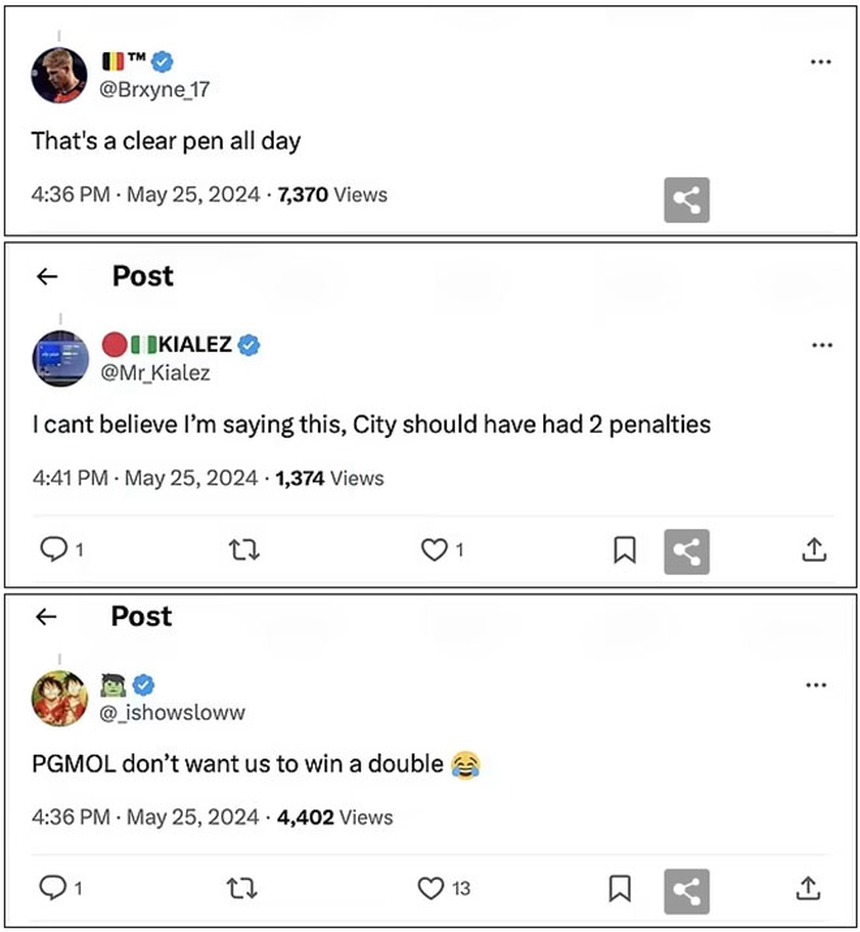
Task: Click gray share button on _ishowsloww post
Action: [x=686, y=889]
